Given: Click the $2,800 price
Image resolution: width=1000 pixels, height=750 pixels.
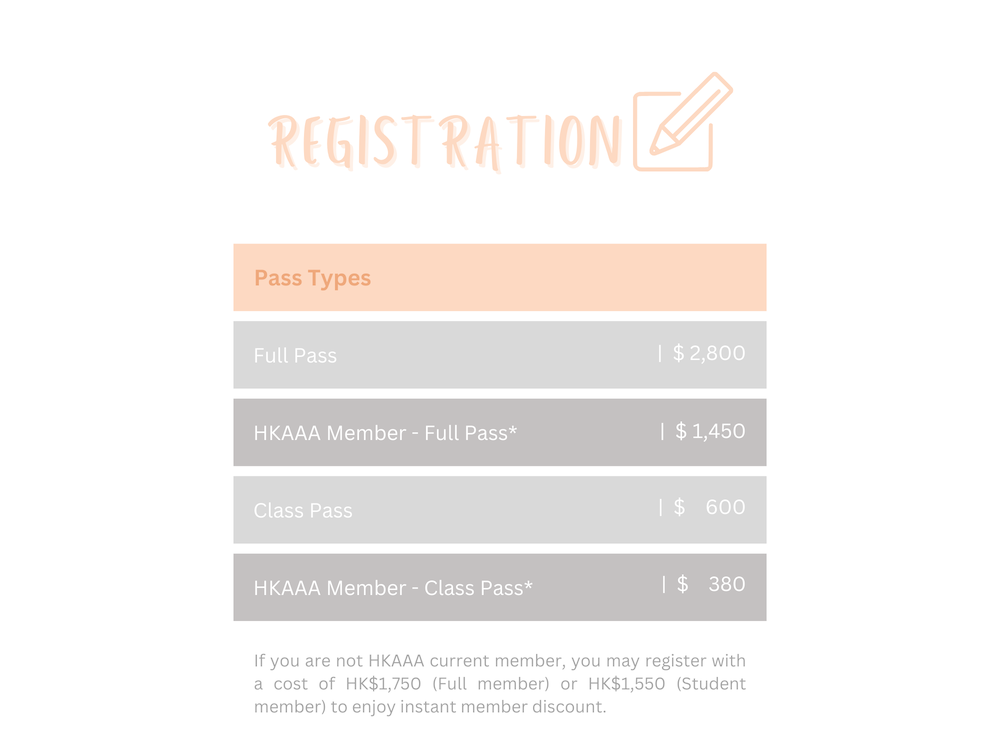Looking at the screenshot, I should (x=709, y=353).
